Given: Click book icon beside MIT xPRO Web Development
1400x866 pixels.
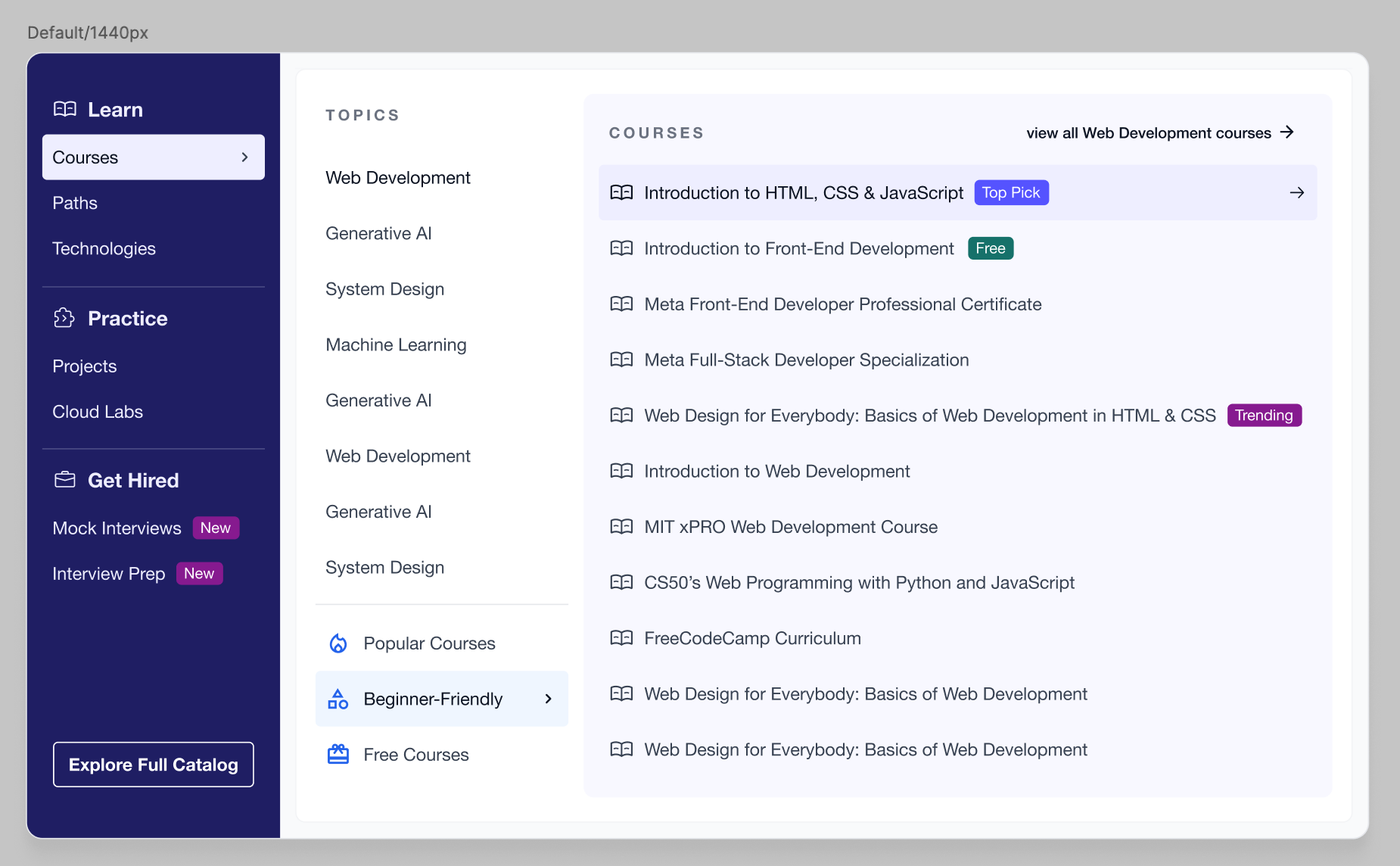Looking at the screenshot, I should pyautogui.click(x=621, y=527).
